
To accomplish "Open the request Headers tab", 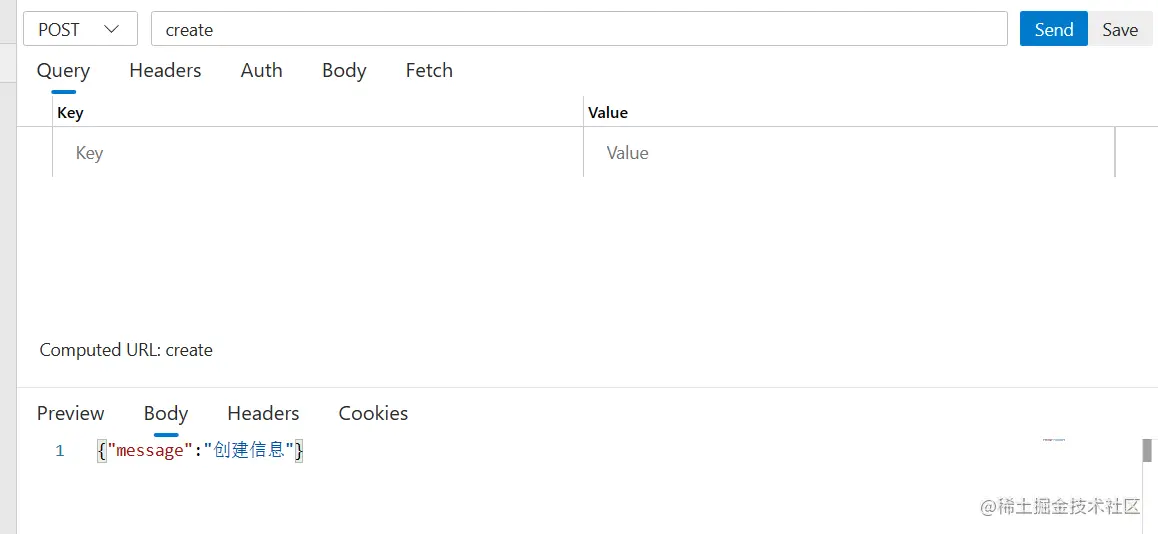I will [x=165, y=71].
